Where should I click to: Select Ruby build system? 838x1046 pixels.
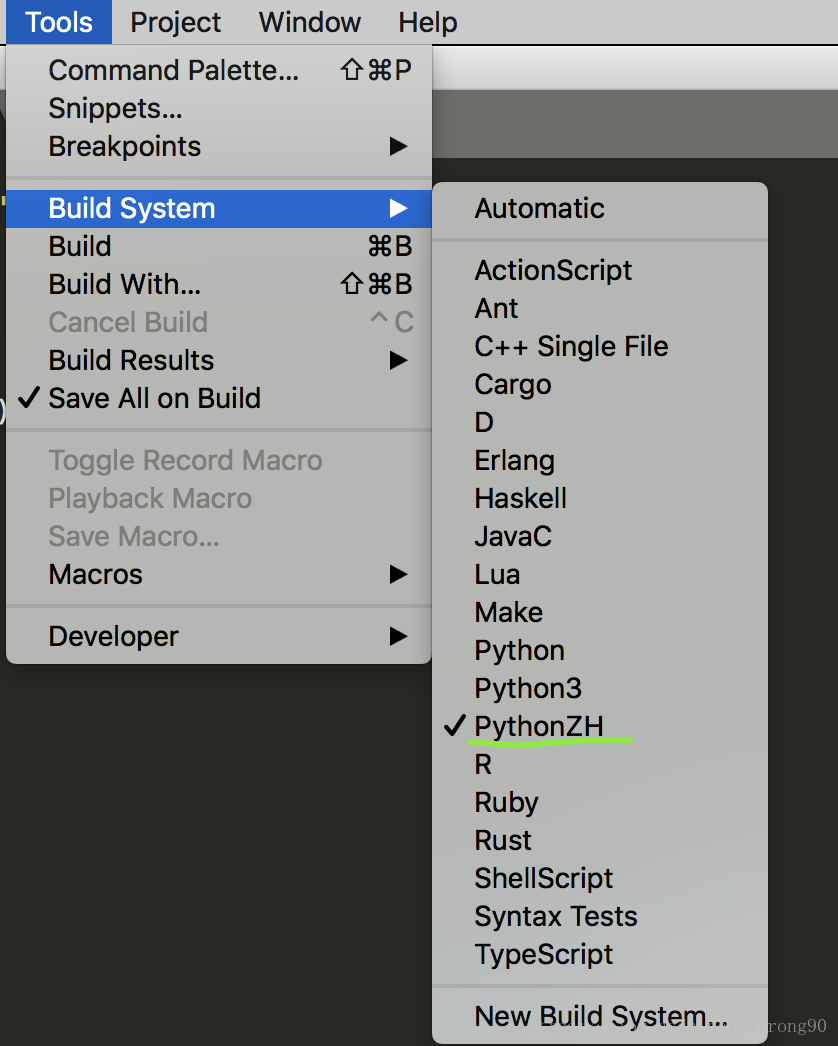[x=600, y=803]
